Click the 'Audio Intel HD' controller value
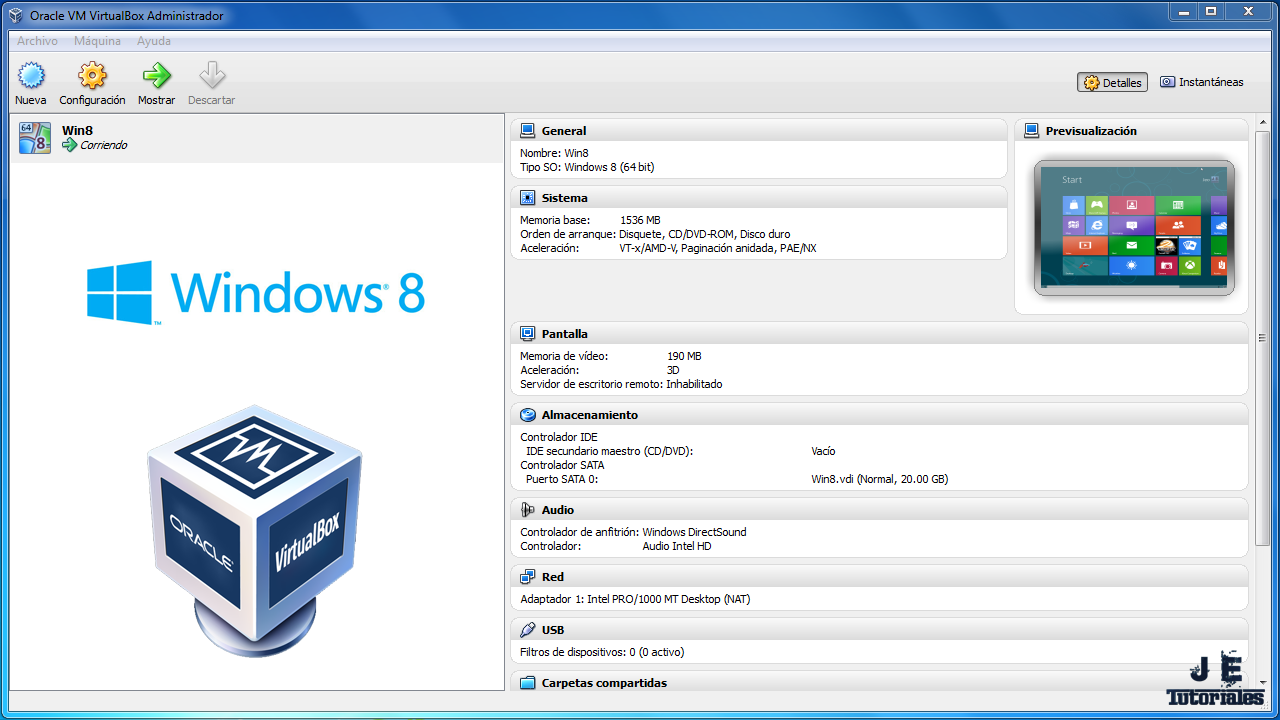 click(677, 546)
